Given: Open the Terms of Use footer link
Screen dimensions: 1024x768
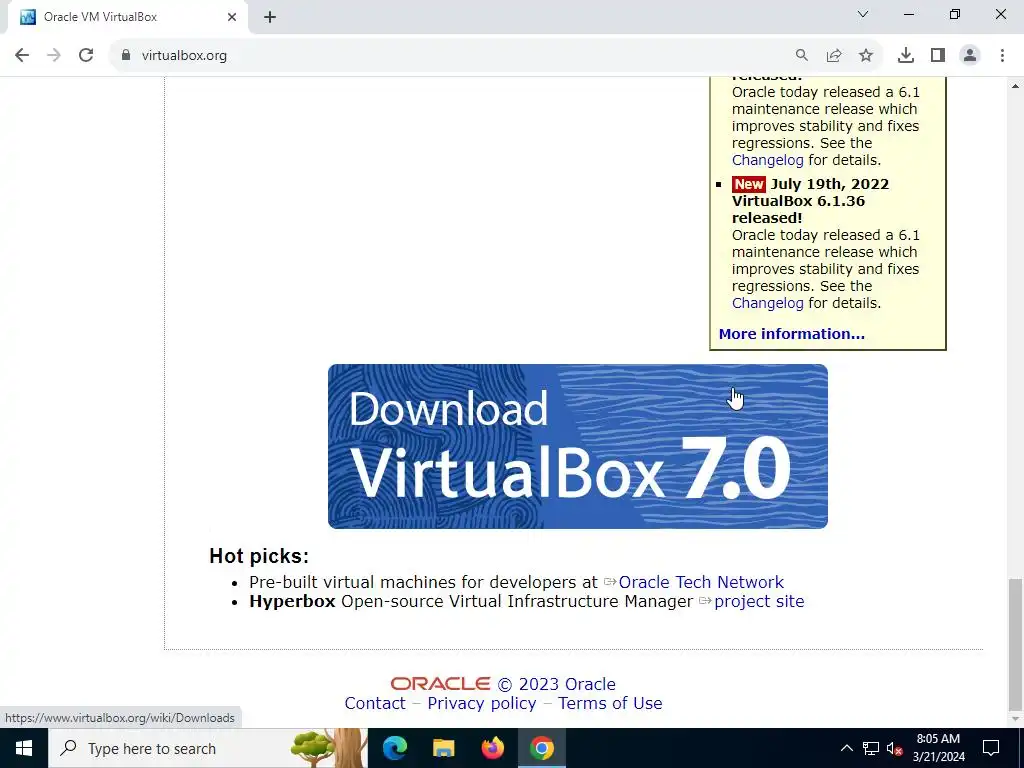Looking at the screenshot, I should coord(610,703).
